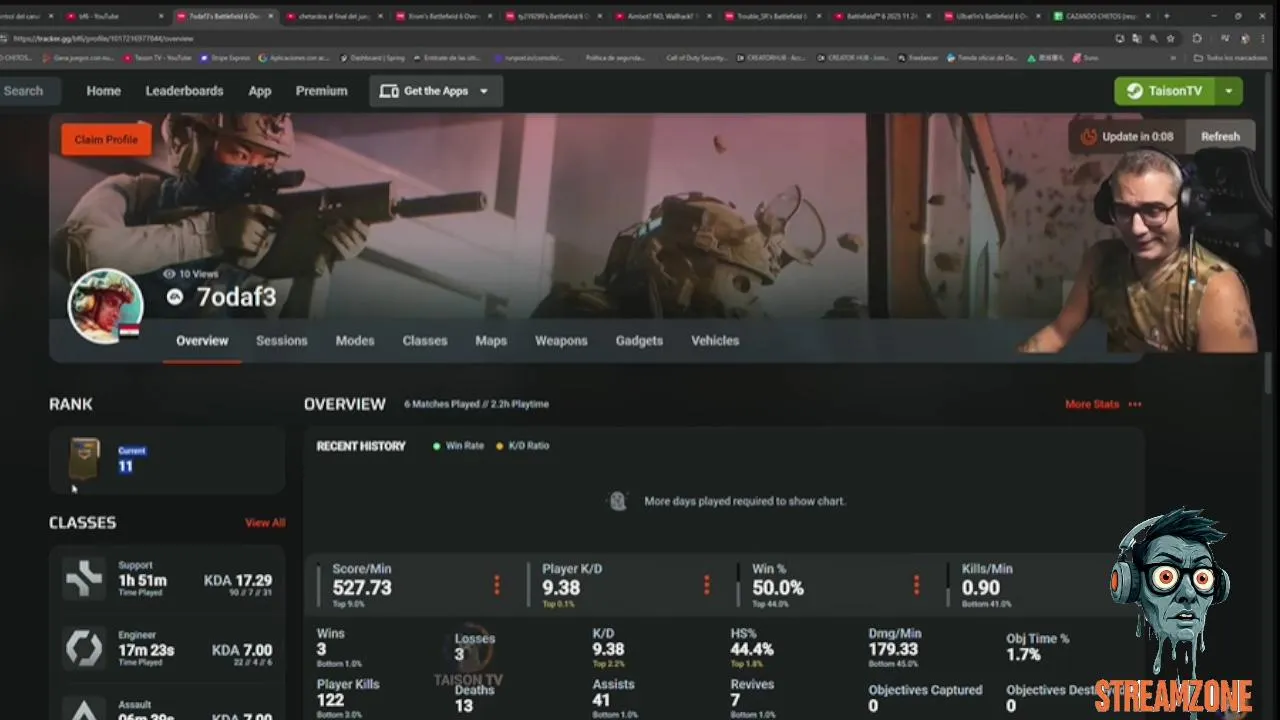Open the green dropdown arrow next to TaisonTV
Screen dimensions: 1280x720
click(x=1228, y=91)
